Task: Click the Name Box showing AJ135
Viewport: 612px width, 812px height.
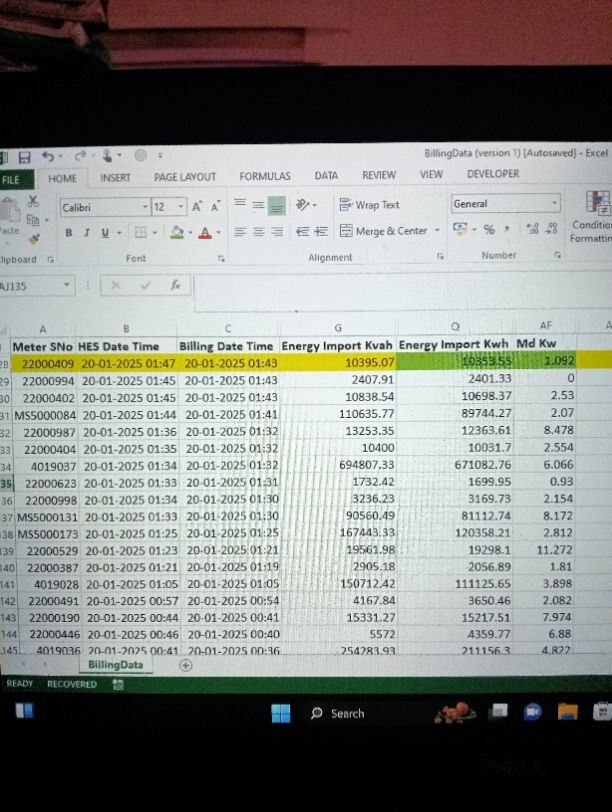Action: [x=30, y=286]
